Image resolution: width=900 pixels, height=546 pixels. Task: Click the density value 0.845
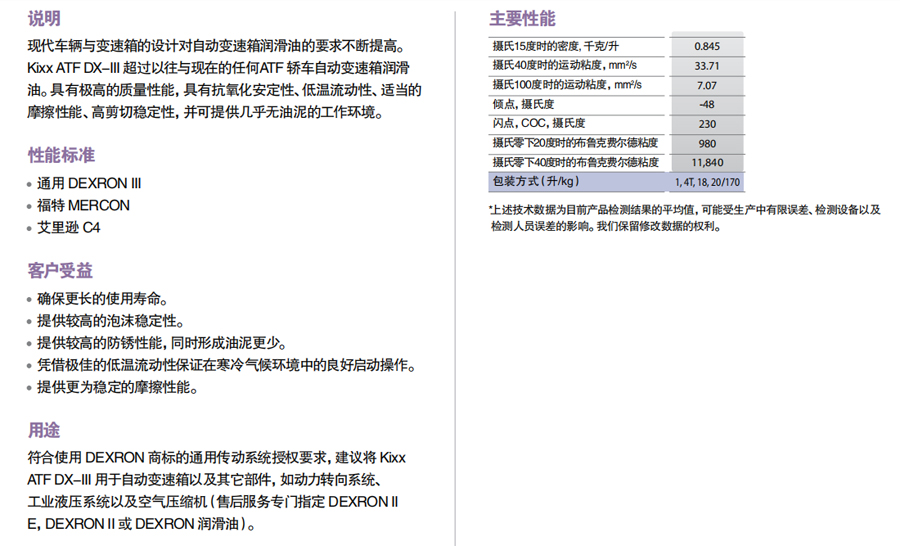click(x=707, y=47)
